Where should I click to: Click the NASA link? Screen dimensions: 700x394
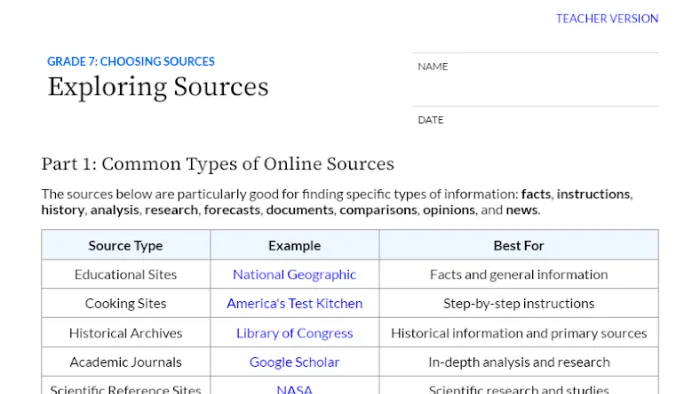pos(294,389)
